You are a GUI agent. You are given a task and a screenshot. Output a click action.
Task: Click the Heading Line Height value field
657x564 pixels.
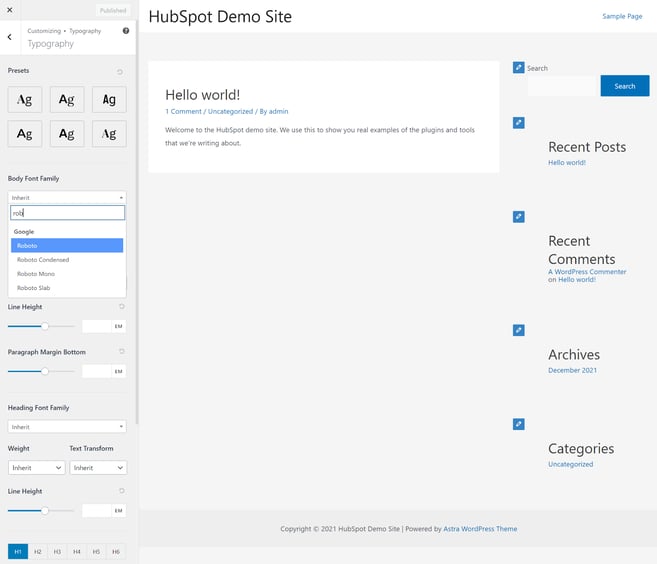point(97,510)
